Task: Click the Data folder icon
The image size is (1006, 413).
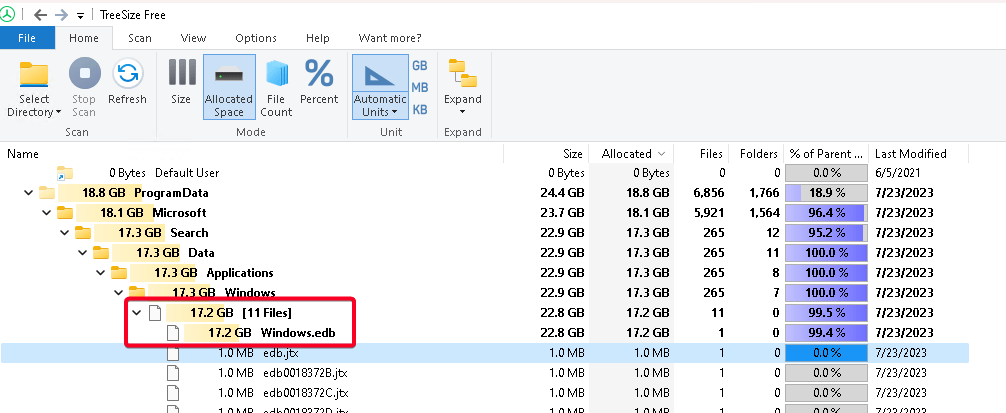Action: pyautogui.click(x=101, y=253)
